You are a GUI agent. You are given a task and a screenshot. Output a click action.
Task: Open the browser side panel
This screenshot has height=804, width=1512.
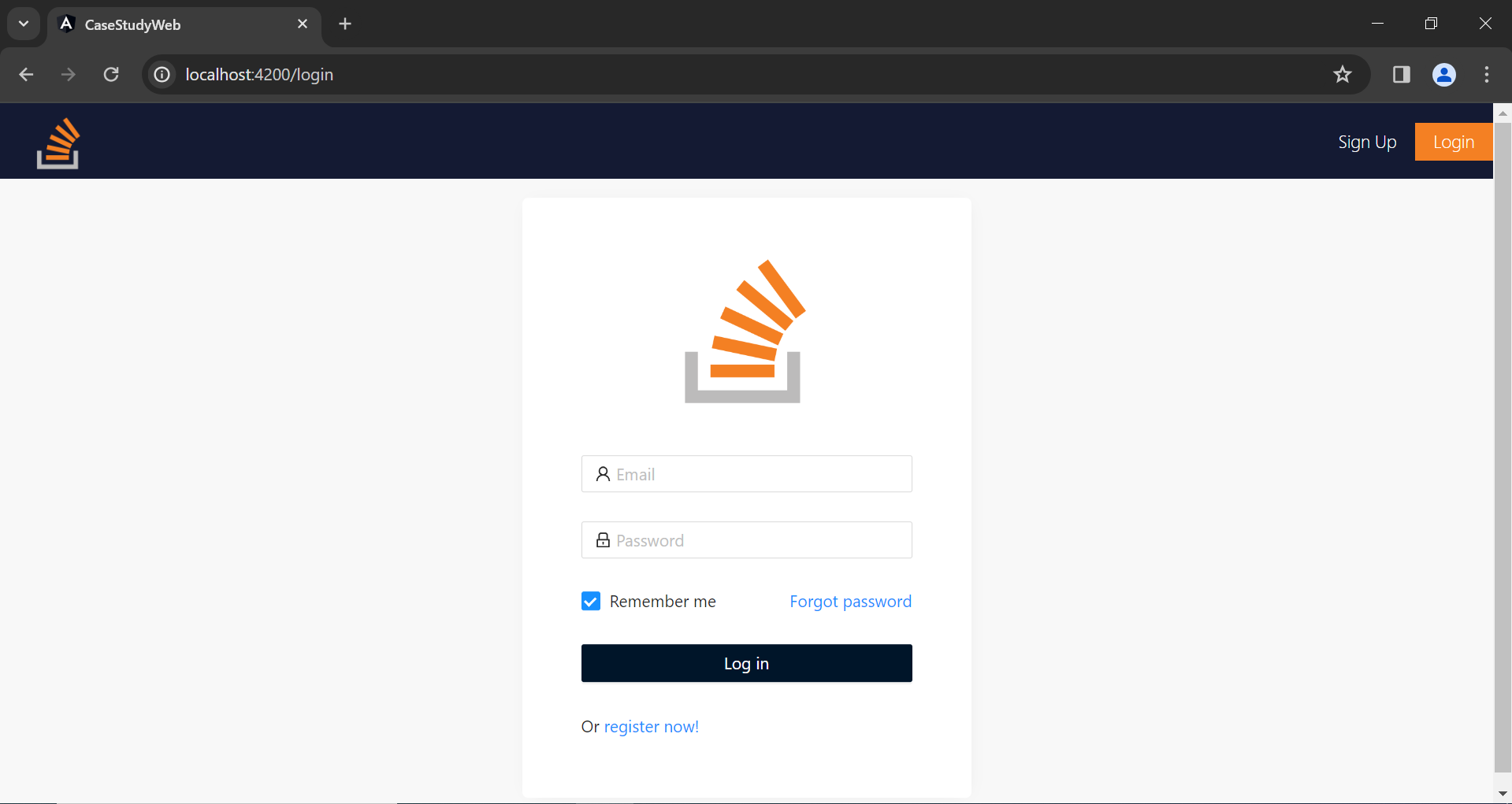(x=1401, y=75)
